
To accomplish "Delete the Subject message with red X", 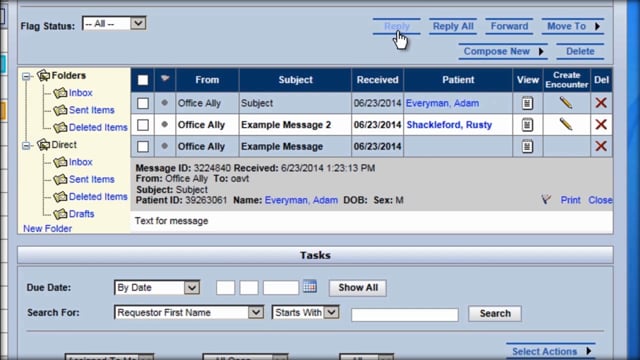I will pyautogui.click(x=601, y=103).
